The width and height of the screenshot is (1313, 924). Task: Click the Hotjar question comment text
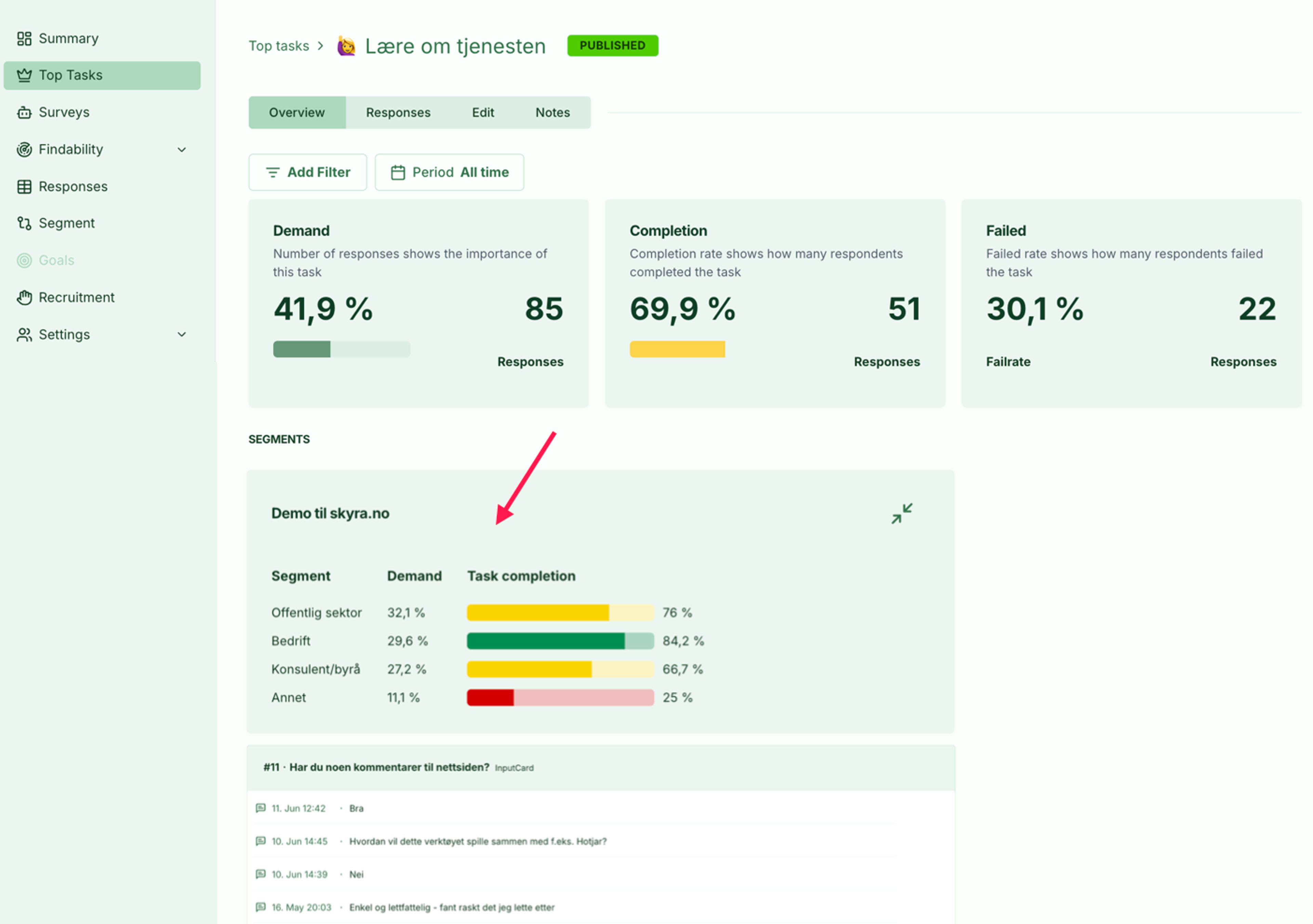478,841
